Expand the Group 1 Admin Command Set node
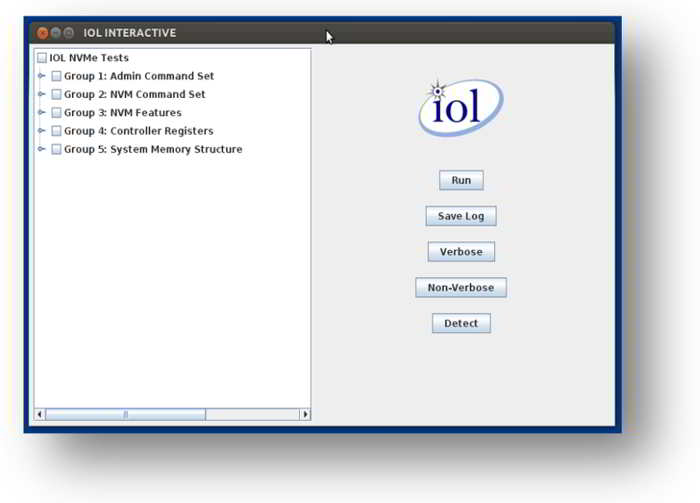Image resolution: width=700 pixels, height=503 pixels. click(42, 76)
